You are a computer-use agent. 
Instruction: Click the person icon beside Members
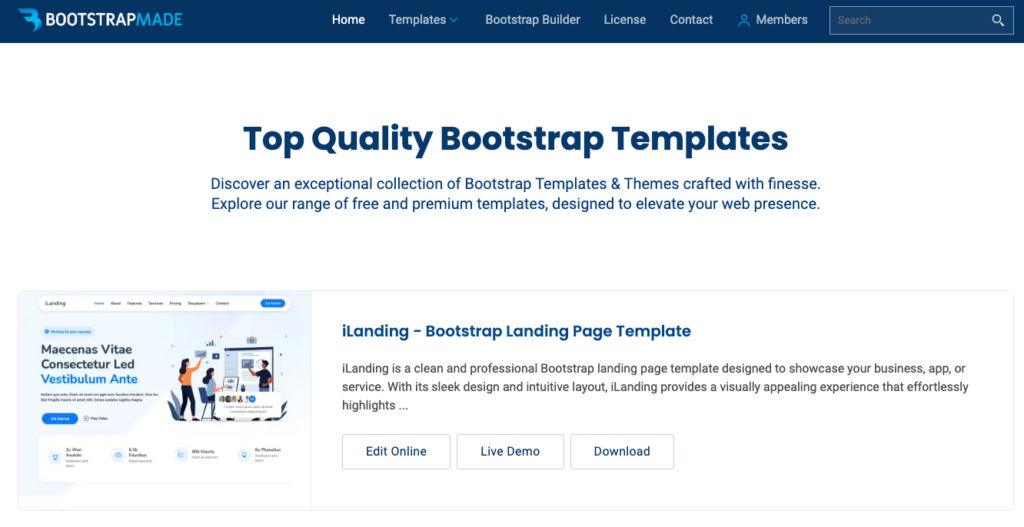(x=743, y=20)
